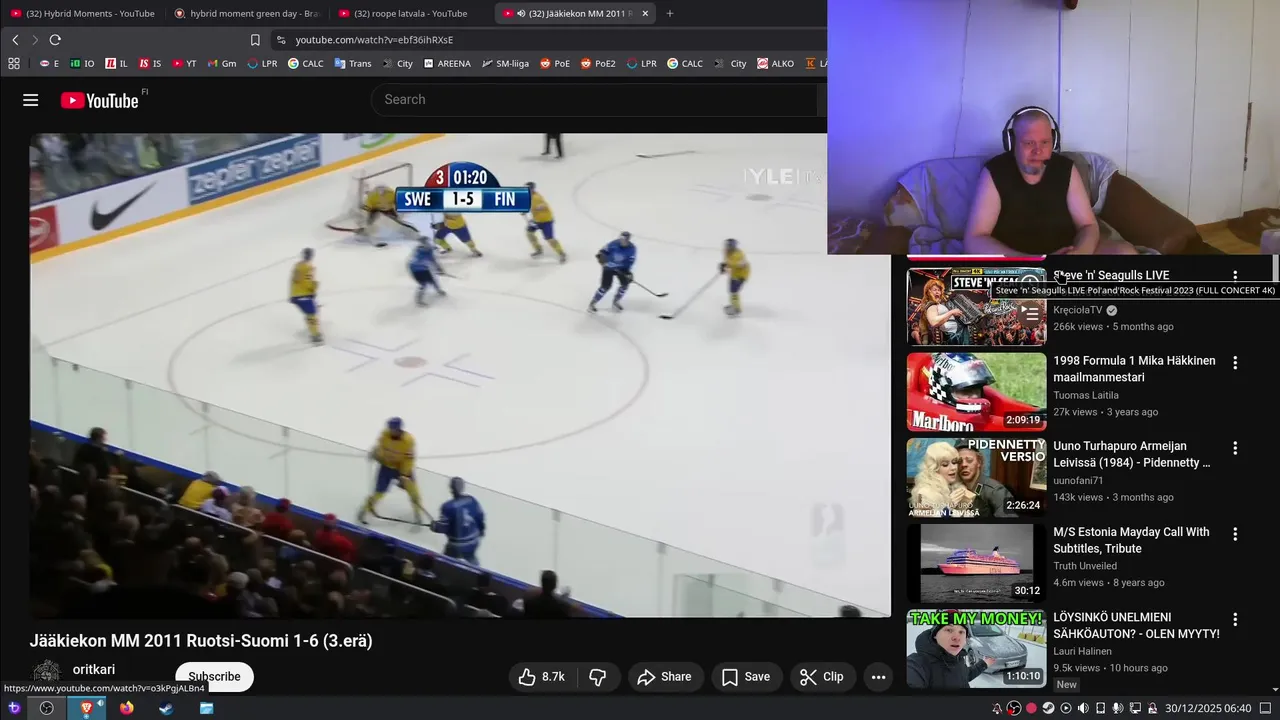Open a new browser tab
Viewport: 1280px width, 720px height.
670,13
